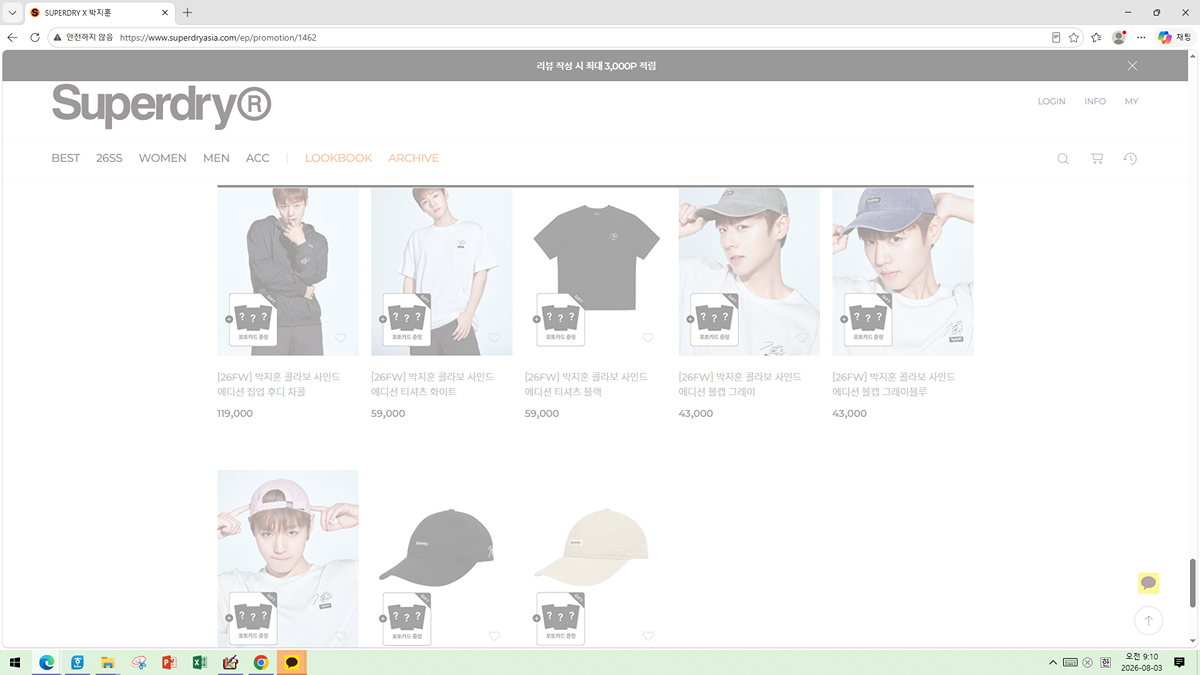
Task: Click the not-secure site info warning
Action: (83, 37)
